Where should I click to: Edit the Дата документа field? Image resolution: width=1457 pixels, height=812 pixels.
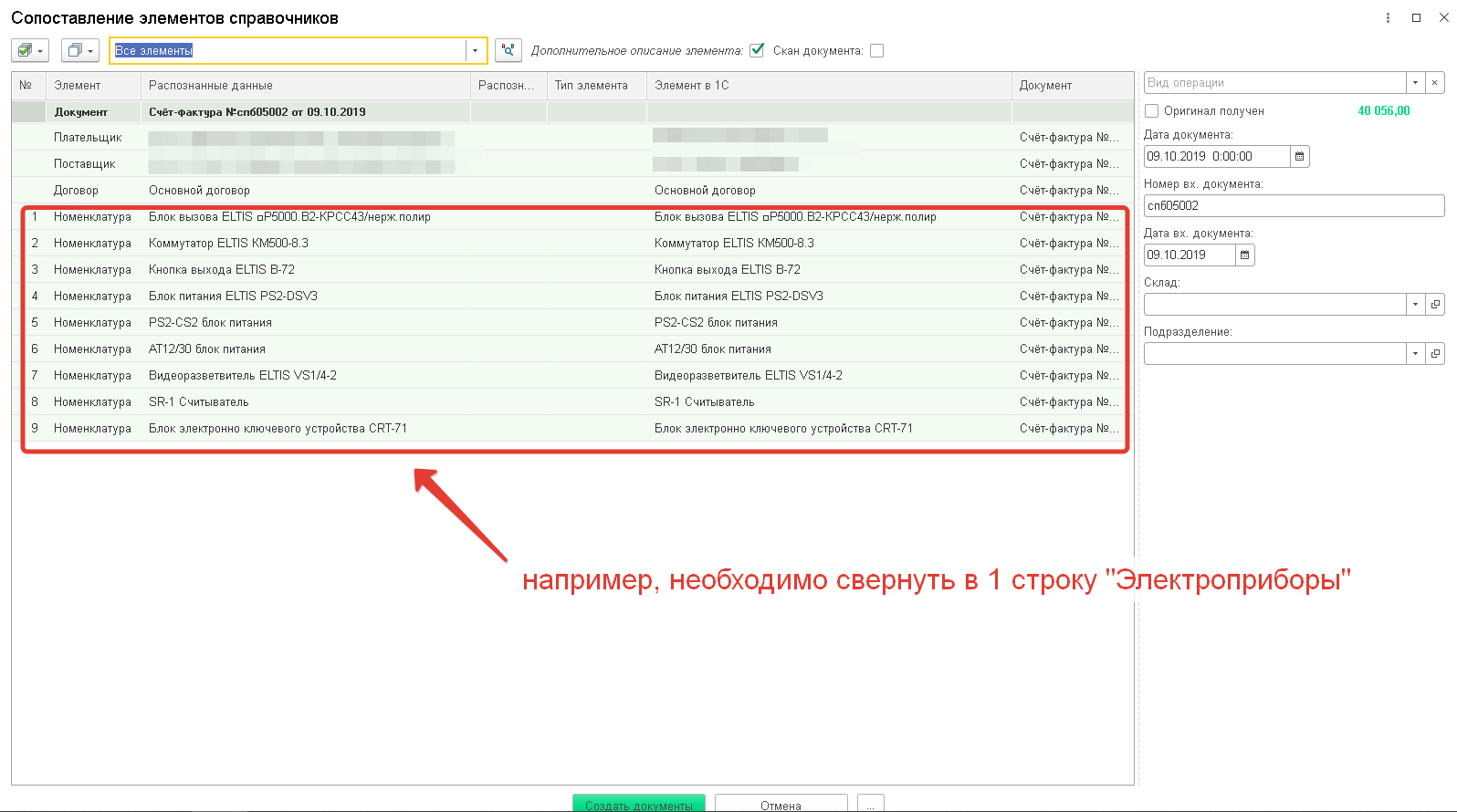1217,156
